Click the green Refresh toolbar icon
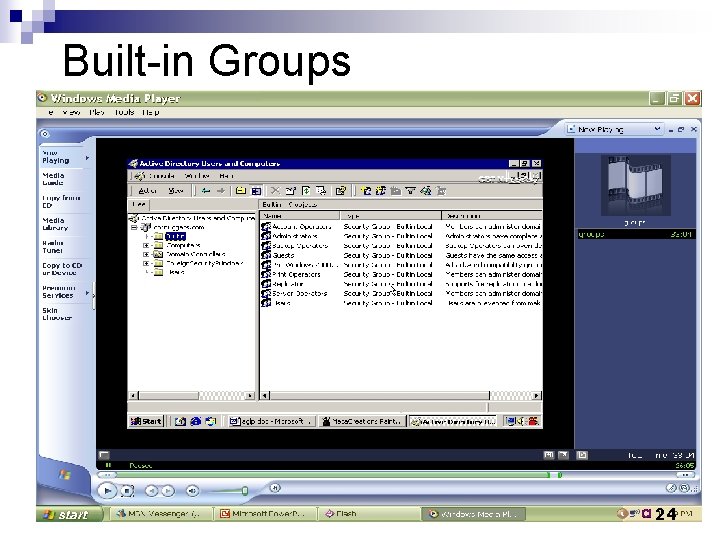 coord(306,191)
